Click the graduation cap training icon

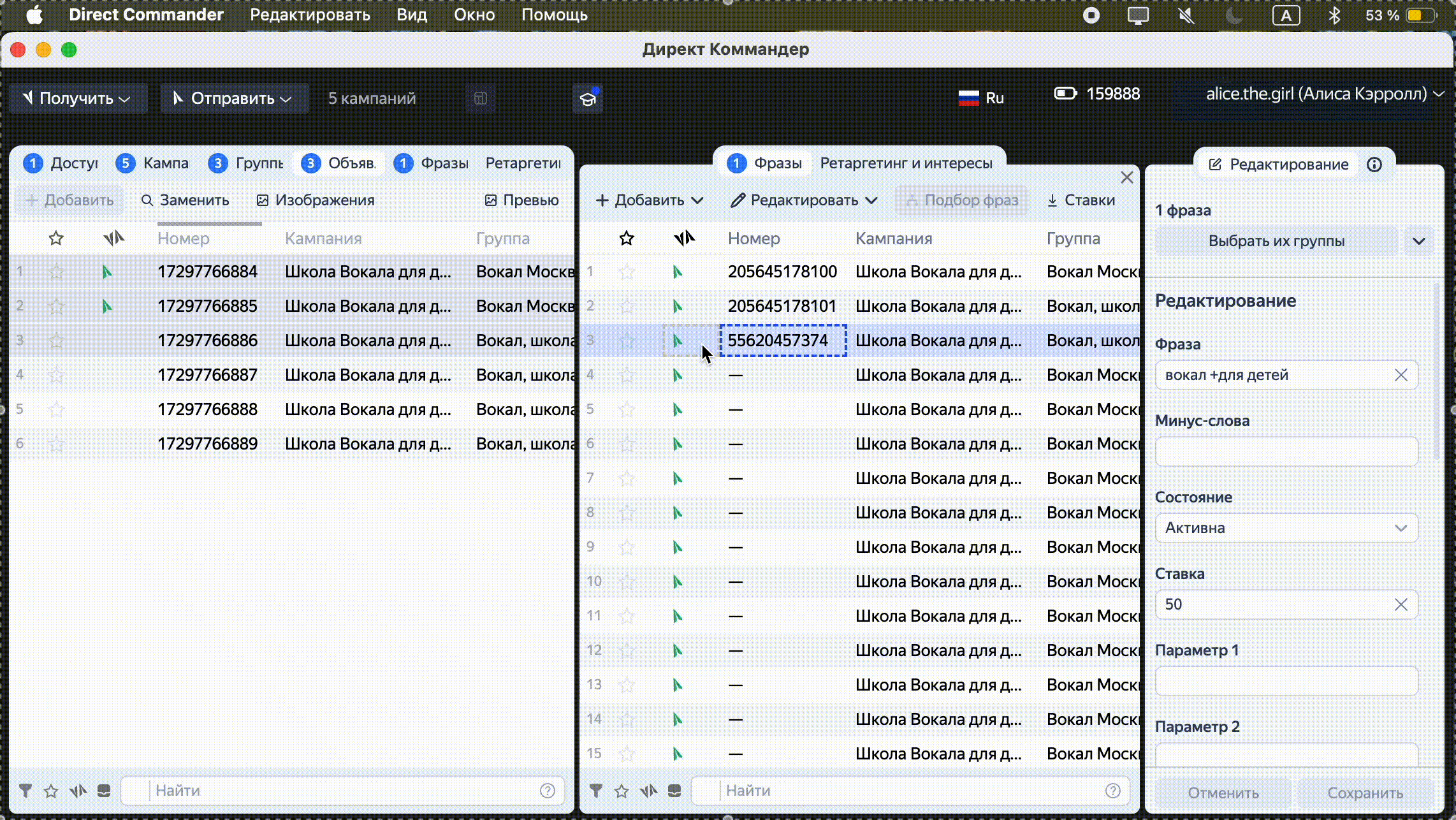coord(587,99)
